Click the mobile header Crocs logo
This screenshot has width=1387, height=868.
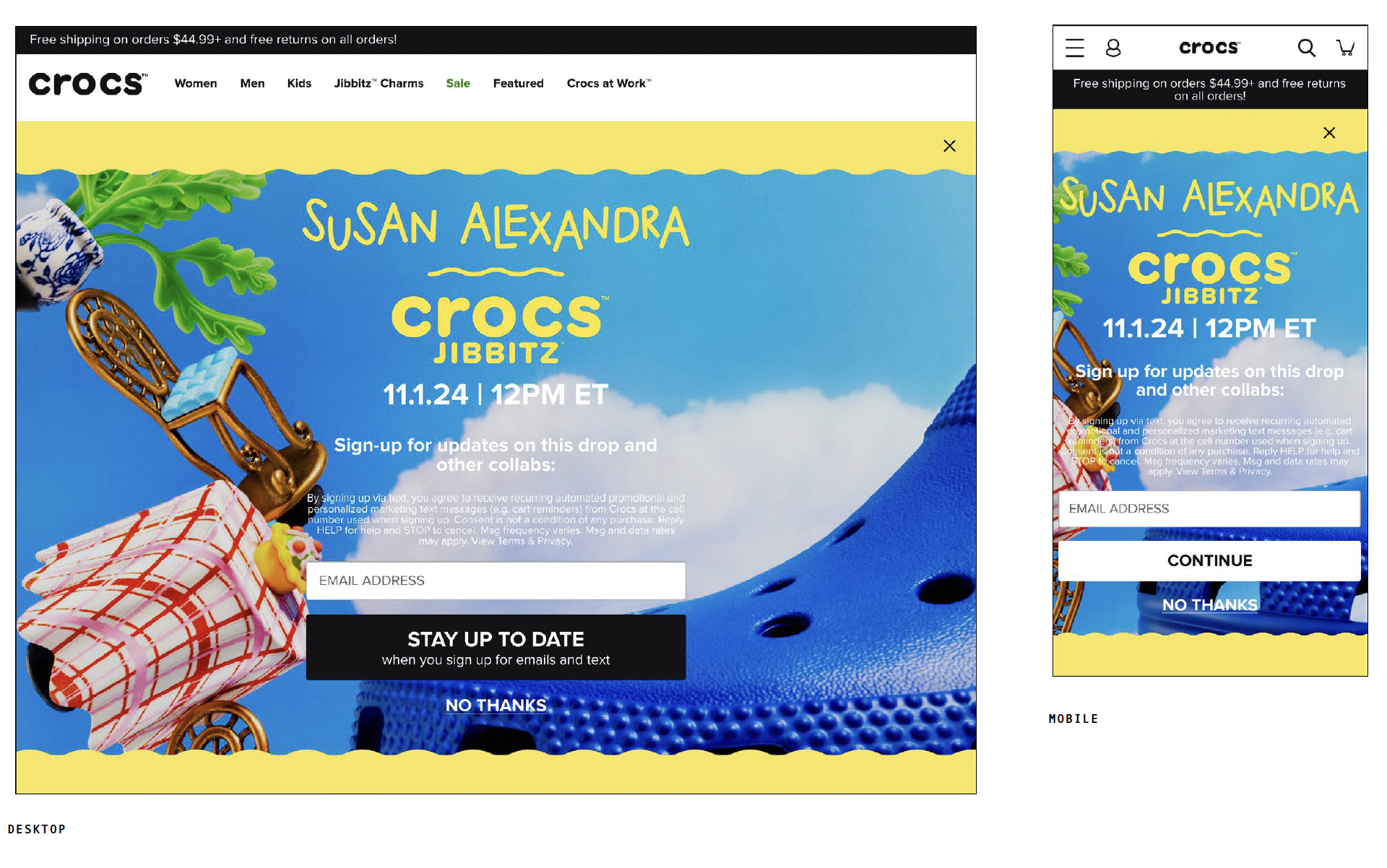(x=1209, y=48)
